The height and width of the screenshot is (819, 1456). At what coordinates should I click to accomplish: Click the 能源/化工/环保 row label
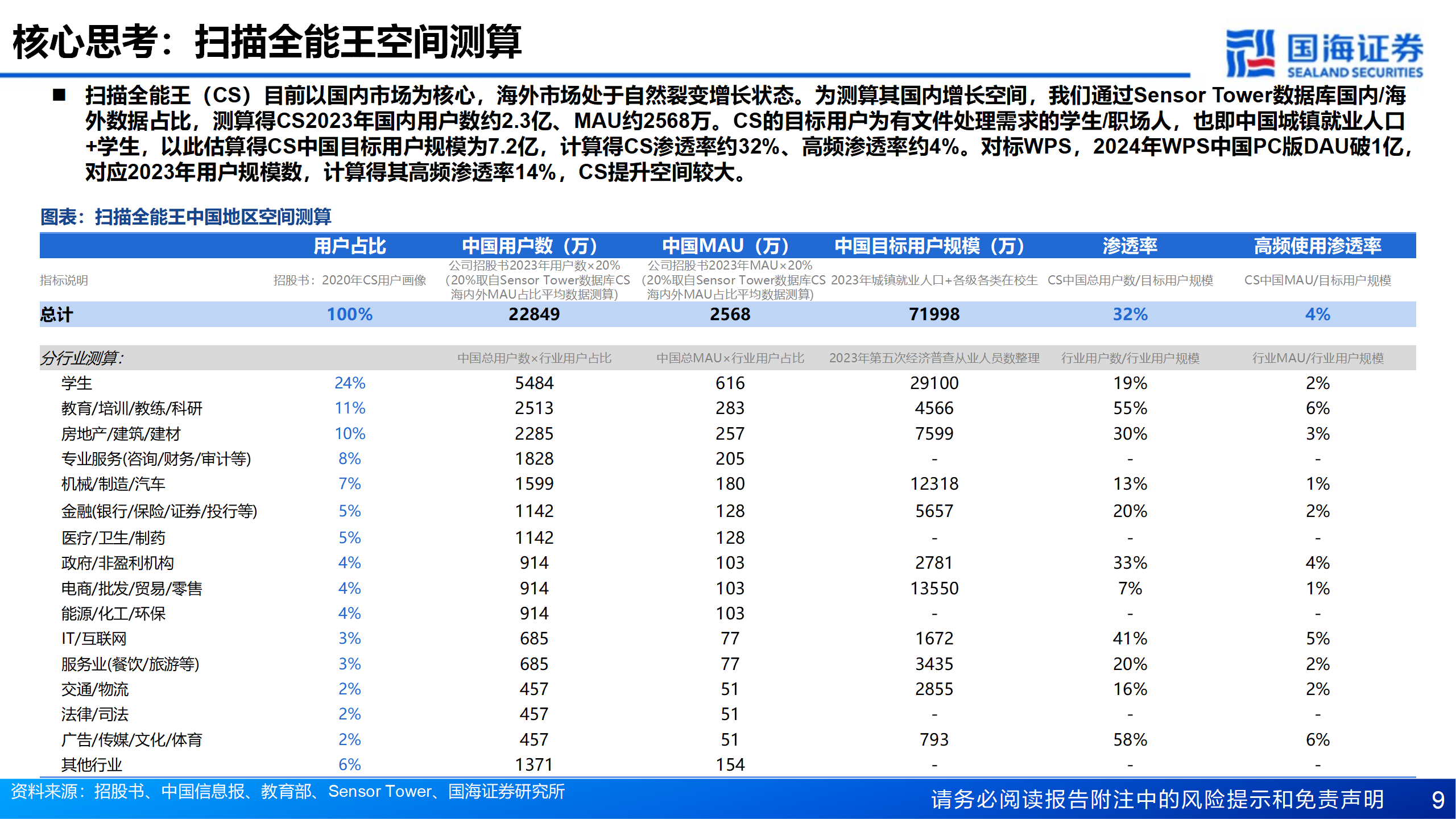click(113, 614)
